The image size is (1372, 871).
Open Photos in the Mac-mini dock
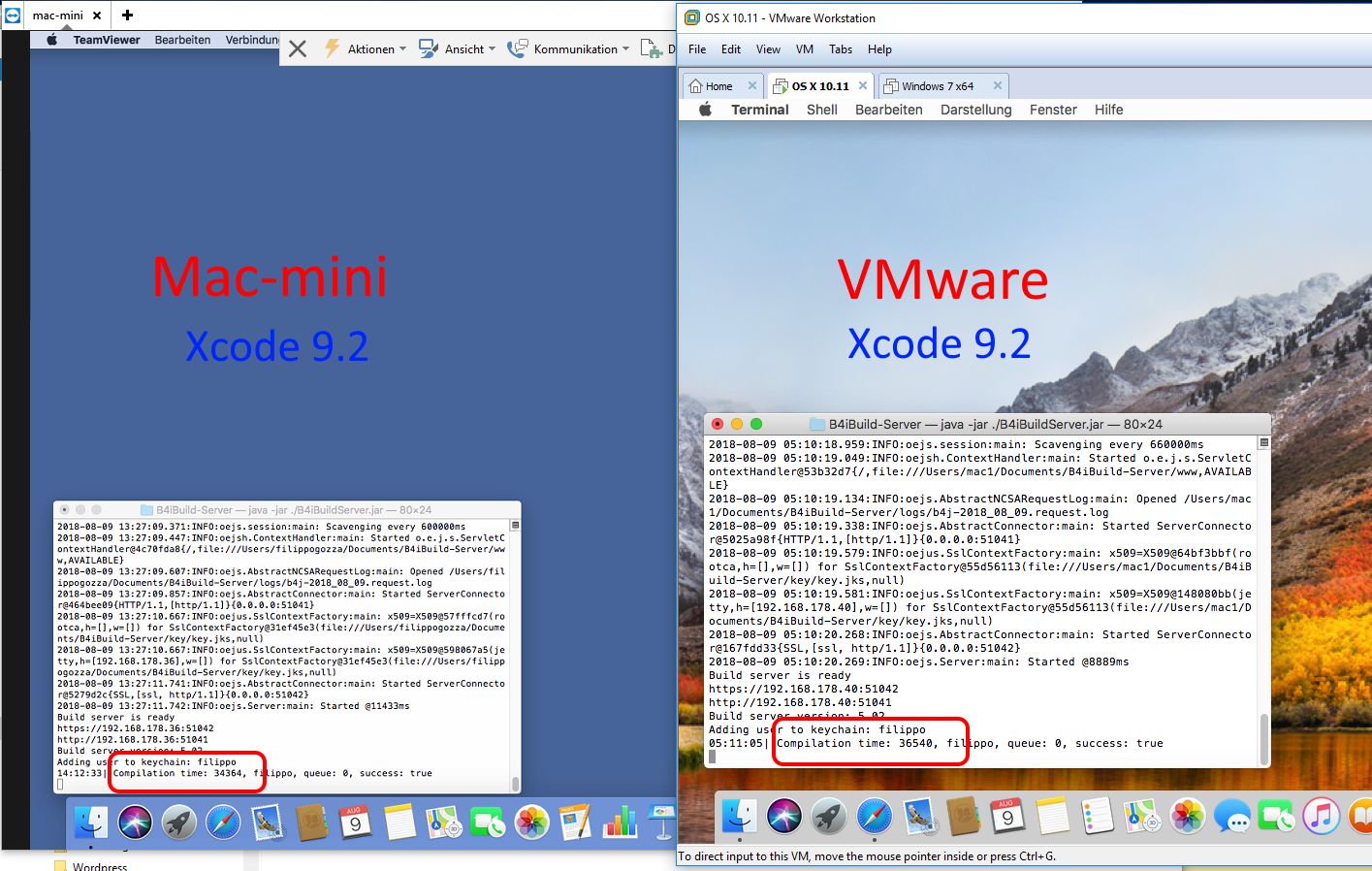[x=531, y=823]
